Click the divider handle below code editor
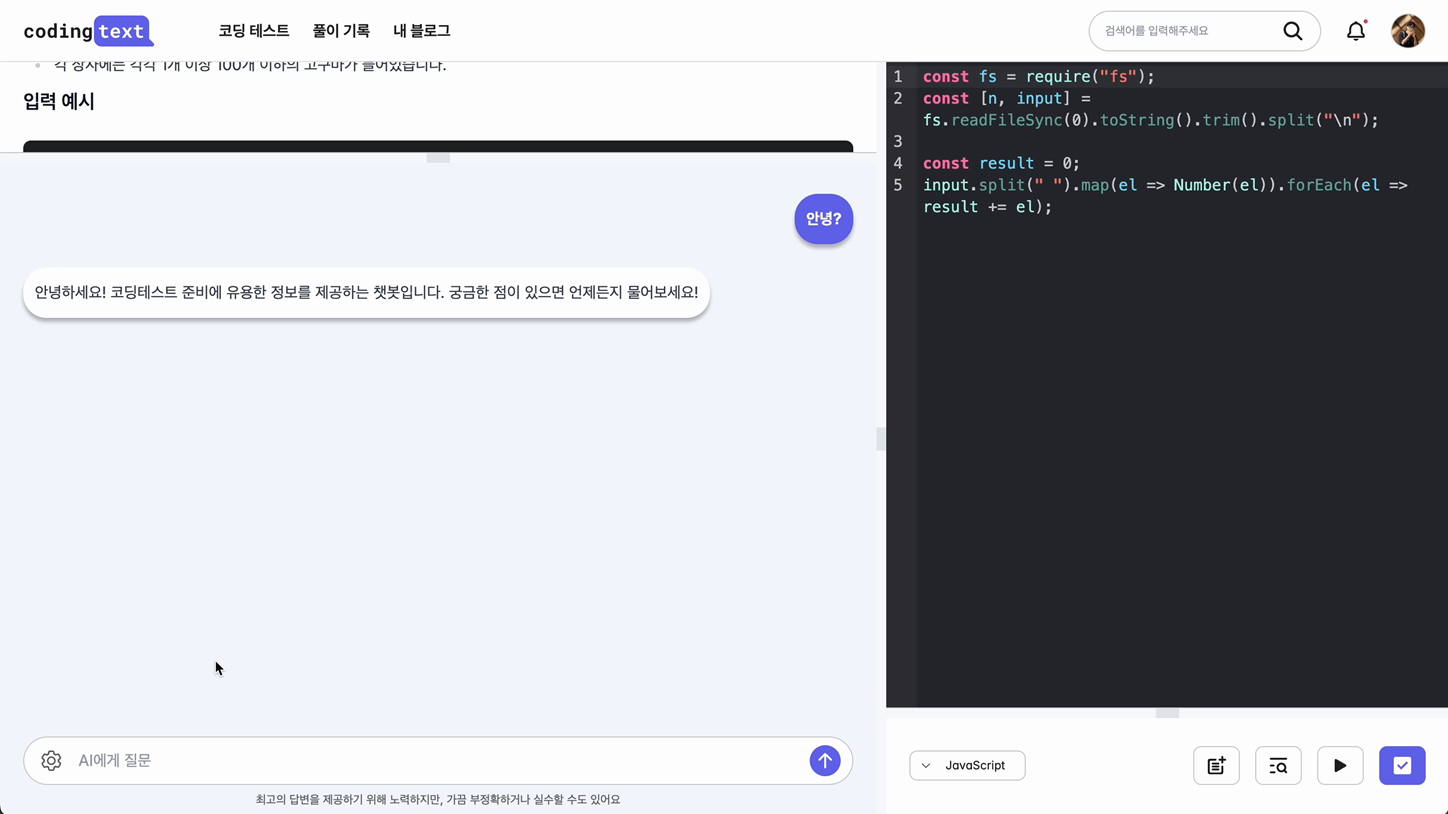The image size is (1448, 814). (x=1167, y=713)
